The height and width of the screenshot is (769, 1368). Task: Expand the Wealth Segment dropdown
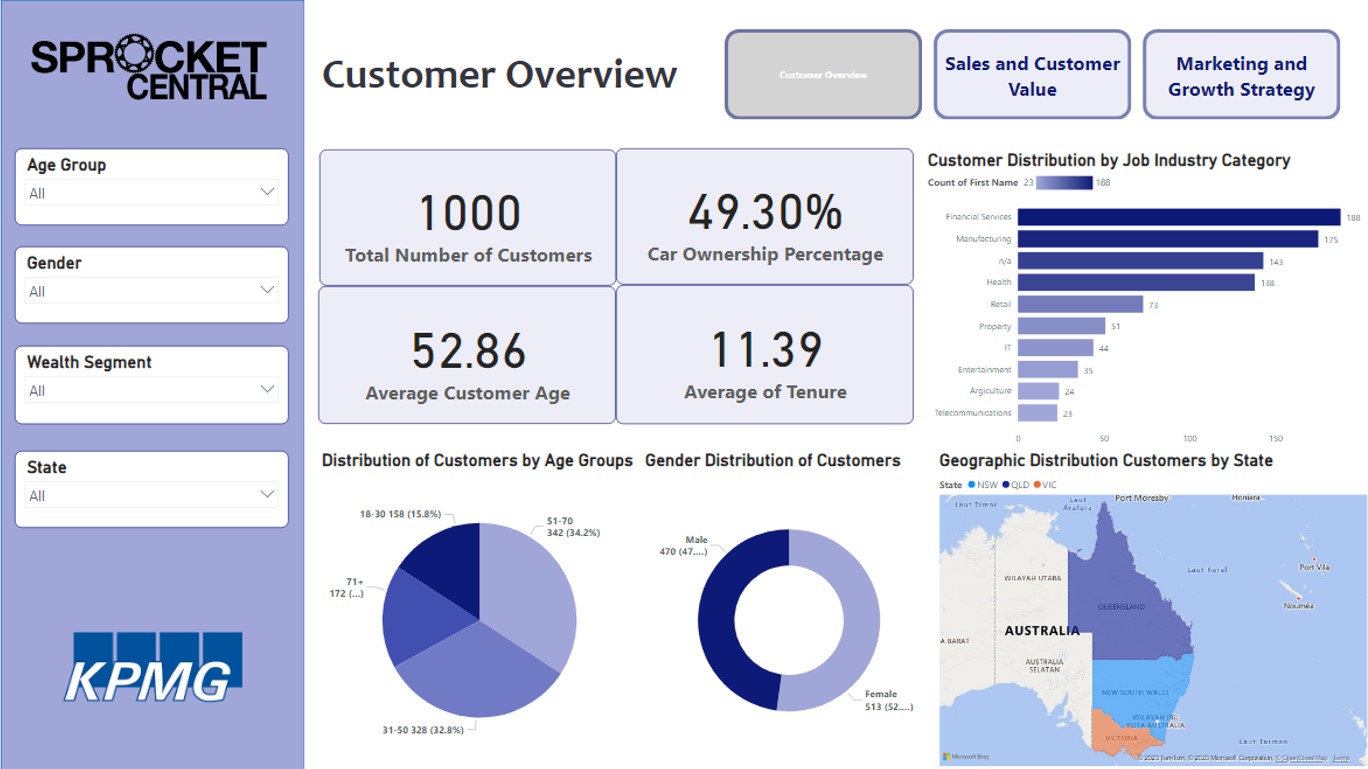[267, 389]
